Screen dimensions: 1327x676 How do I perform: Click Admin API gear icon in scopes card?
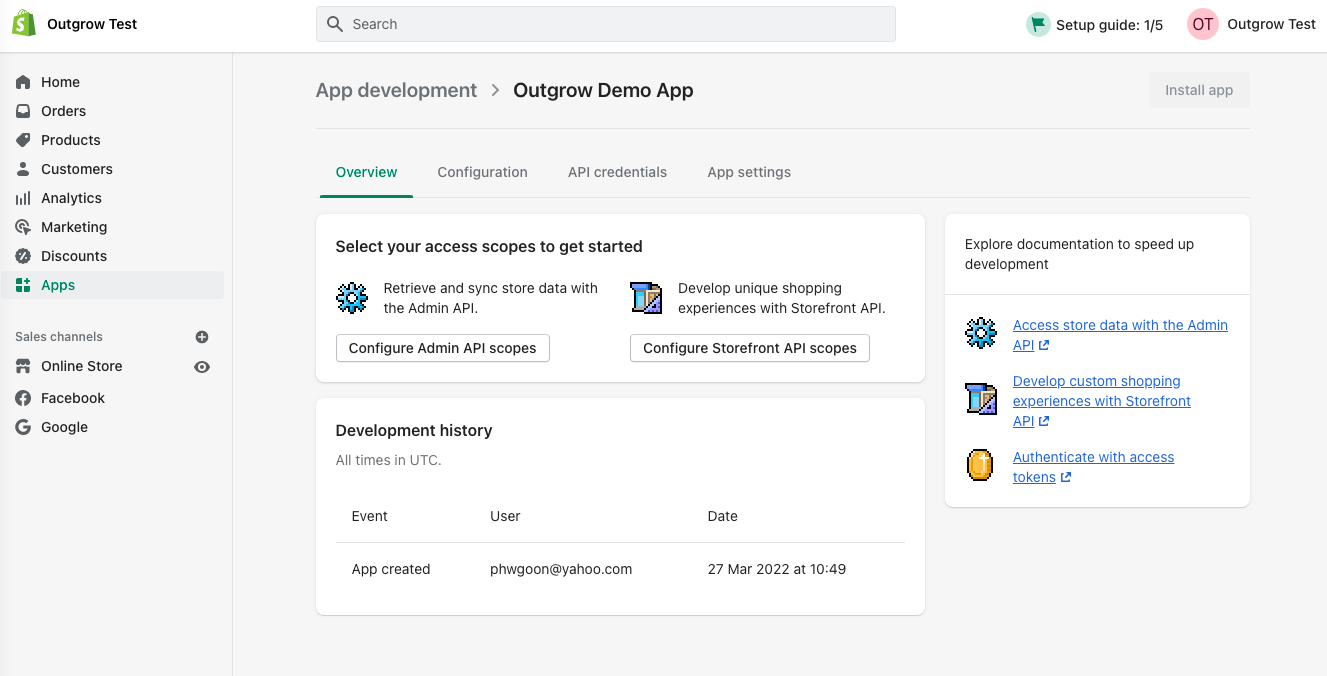[352, 298]
